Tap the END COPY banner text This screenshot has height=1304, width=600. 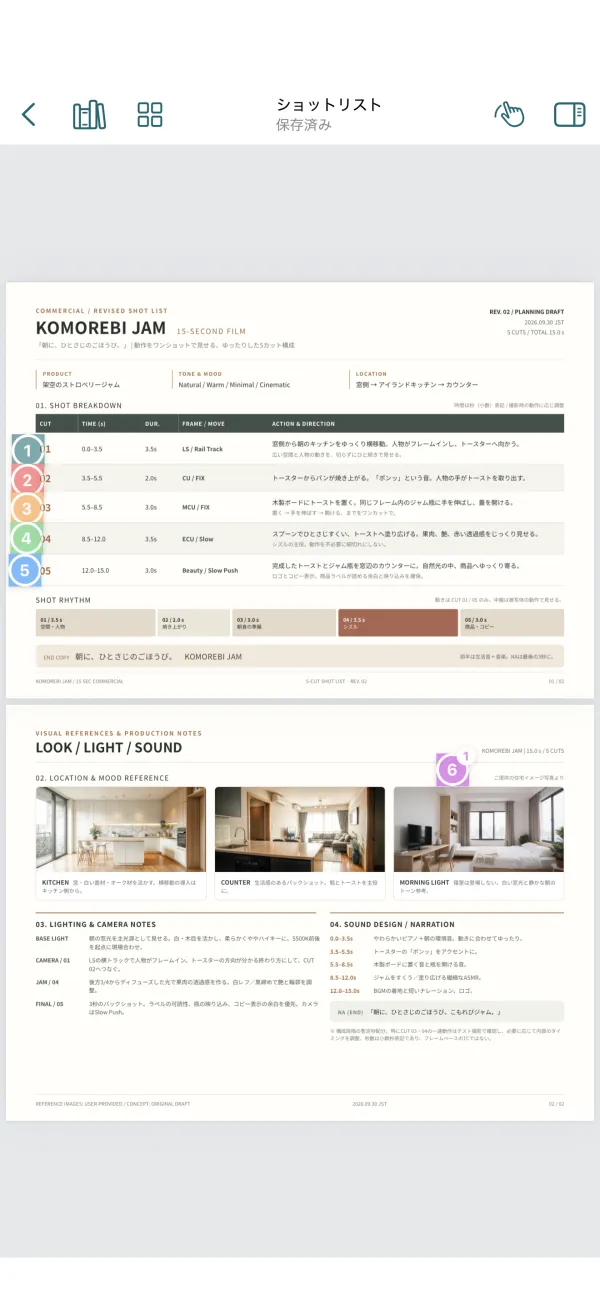143,657
